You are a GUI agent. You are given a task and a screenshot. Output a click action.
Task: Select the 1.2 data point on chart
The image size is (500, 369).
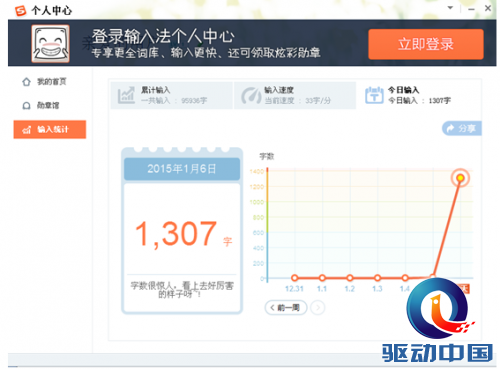pos(350,278)
